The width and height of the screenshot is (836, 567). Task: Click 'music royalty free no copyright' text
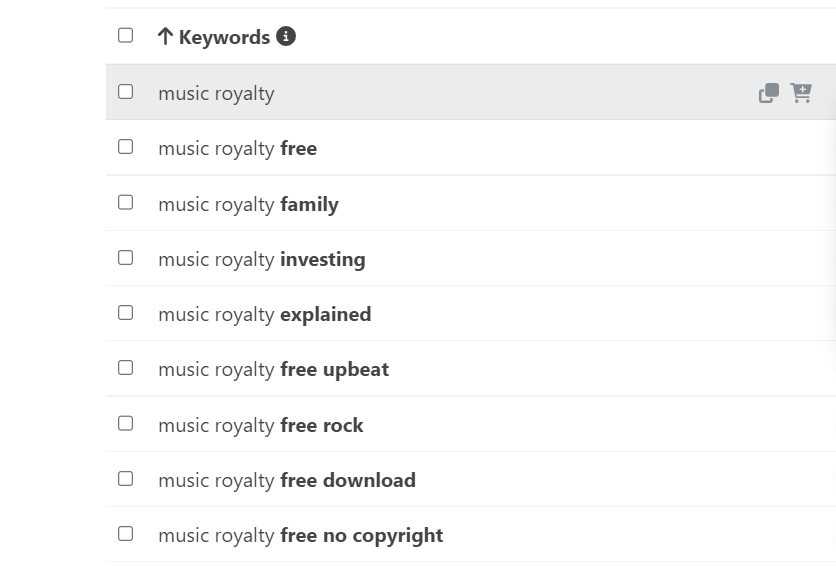coord(300,535)
